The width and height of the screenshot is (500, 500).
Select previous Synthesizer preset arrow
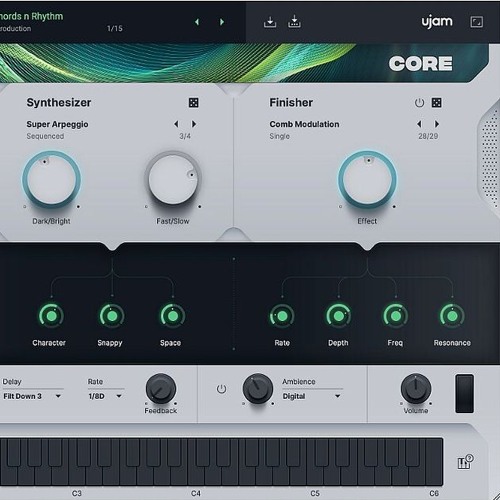coord(176,124)
